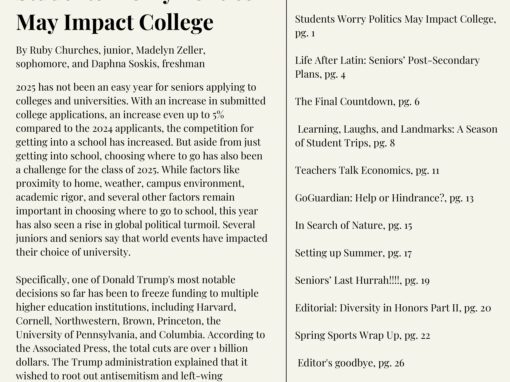Click author name Madelyn Zeller in byline
The height and width of the screenshot is (382, 510).
click(170, 50)
